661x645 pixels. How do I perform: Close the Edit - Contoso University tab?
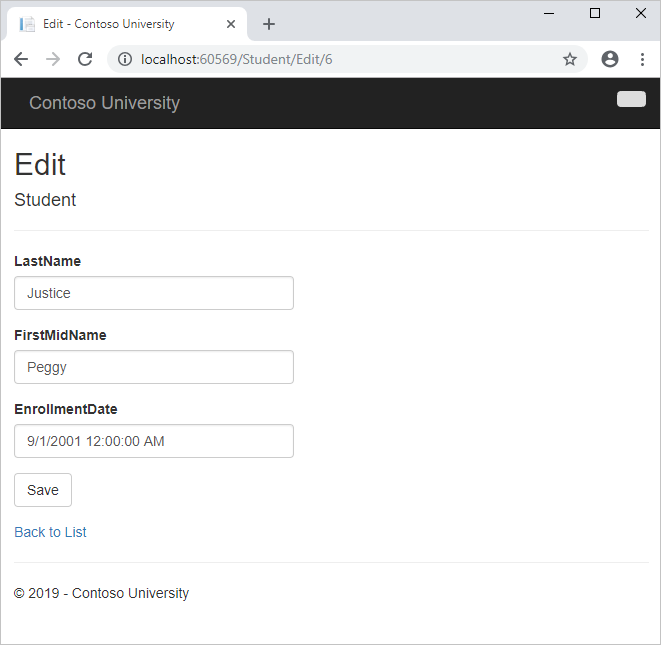pos(233,24)
